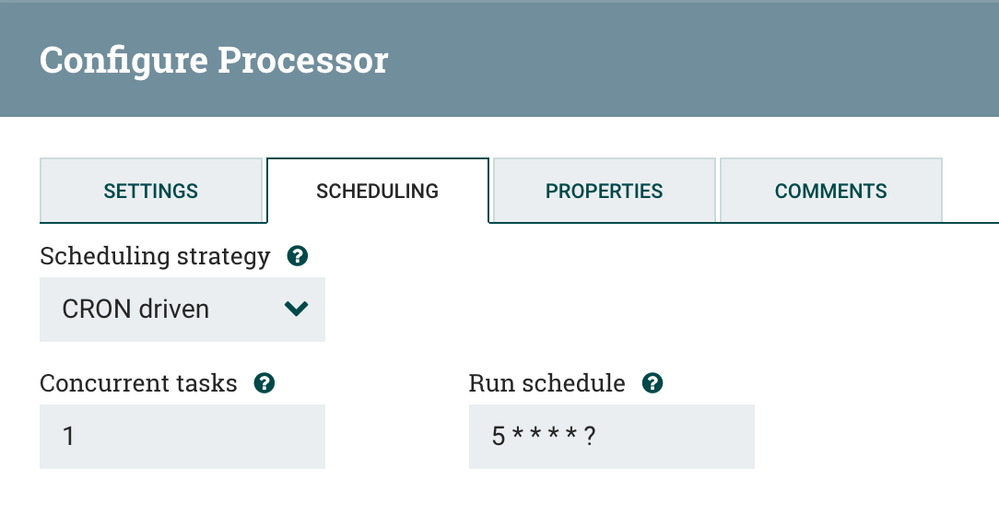Click the Scheduling strategy label
This screenshot has height=514, width=999.
pos(155,257)
